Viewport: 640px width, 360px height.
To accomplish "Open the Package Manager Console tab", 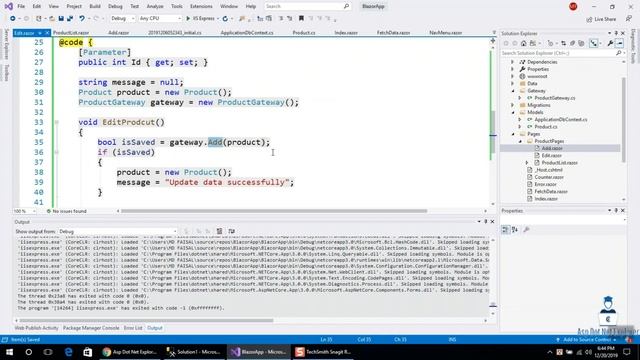I will 91,328.
